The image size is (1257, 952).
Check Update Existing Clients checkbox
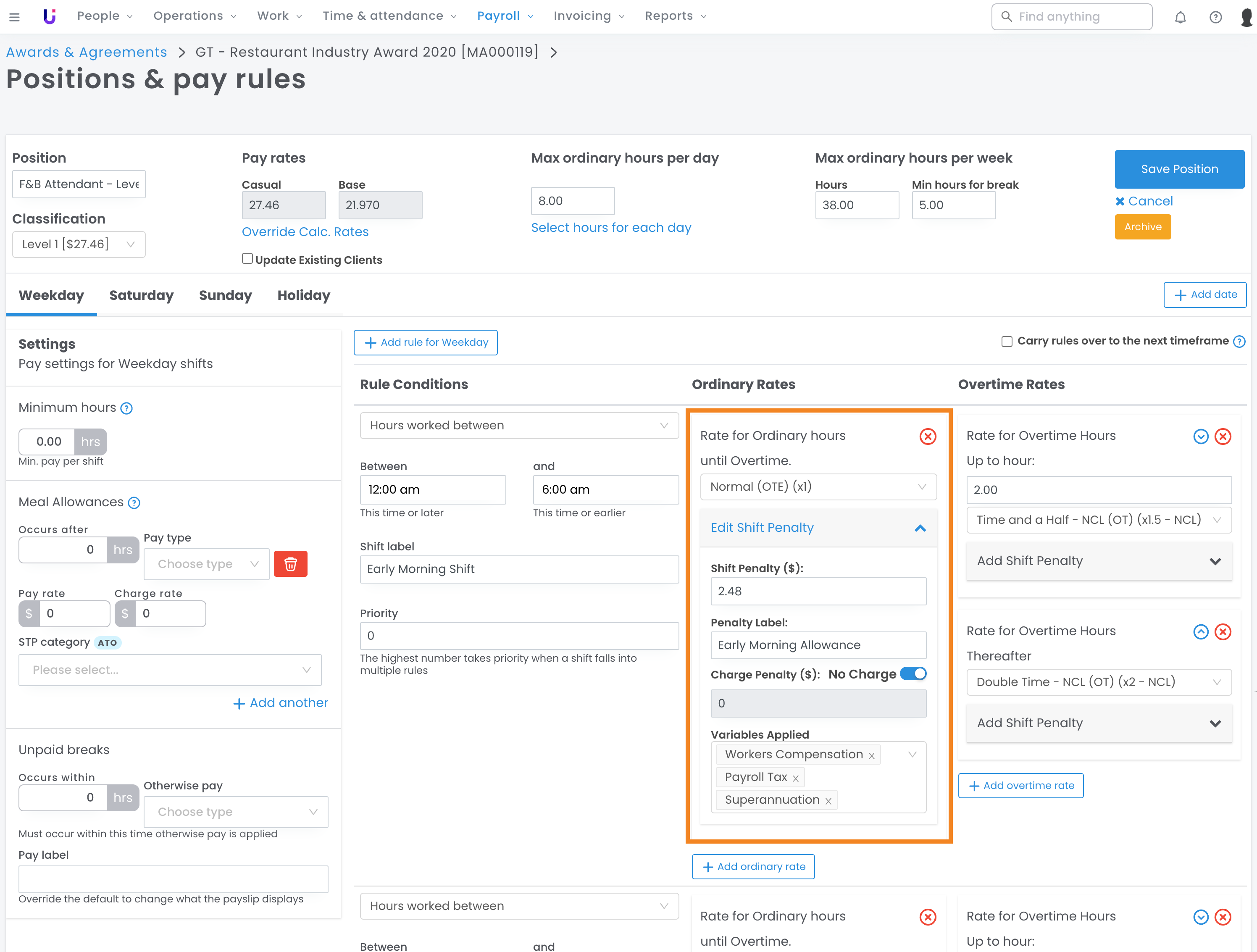tap(247, 259)
